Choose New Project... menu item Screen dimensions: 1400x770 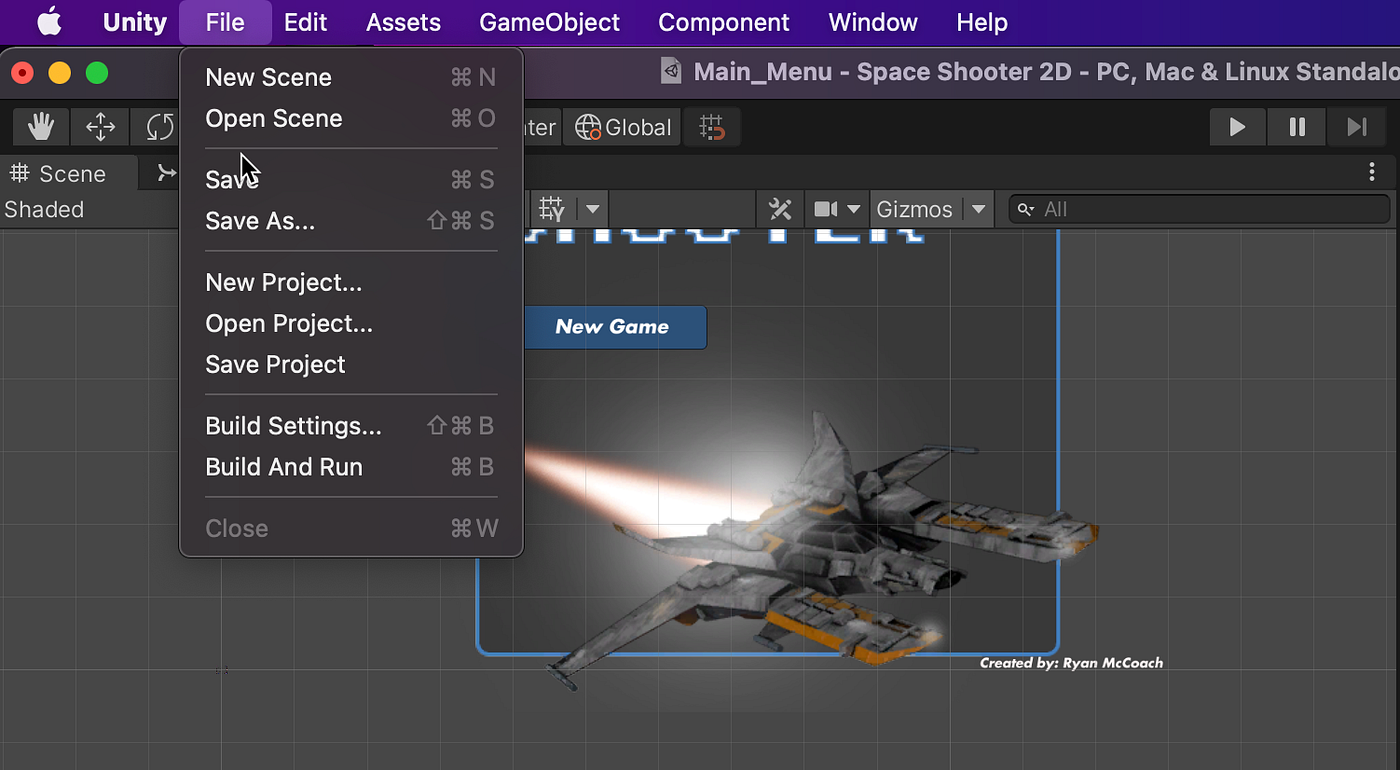click(351, 282)
